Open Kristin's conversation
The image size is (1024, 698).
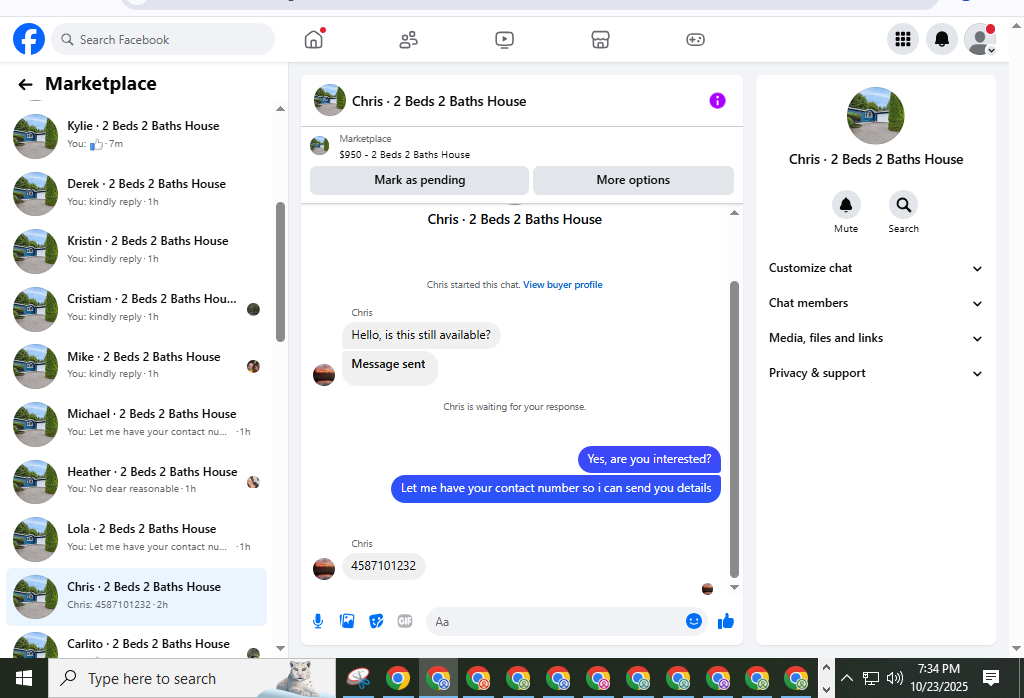[x=136, y=251]
